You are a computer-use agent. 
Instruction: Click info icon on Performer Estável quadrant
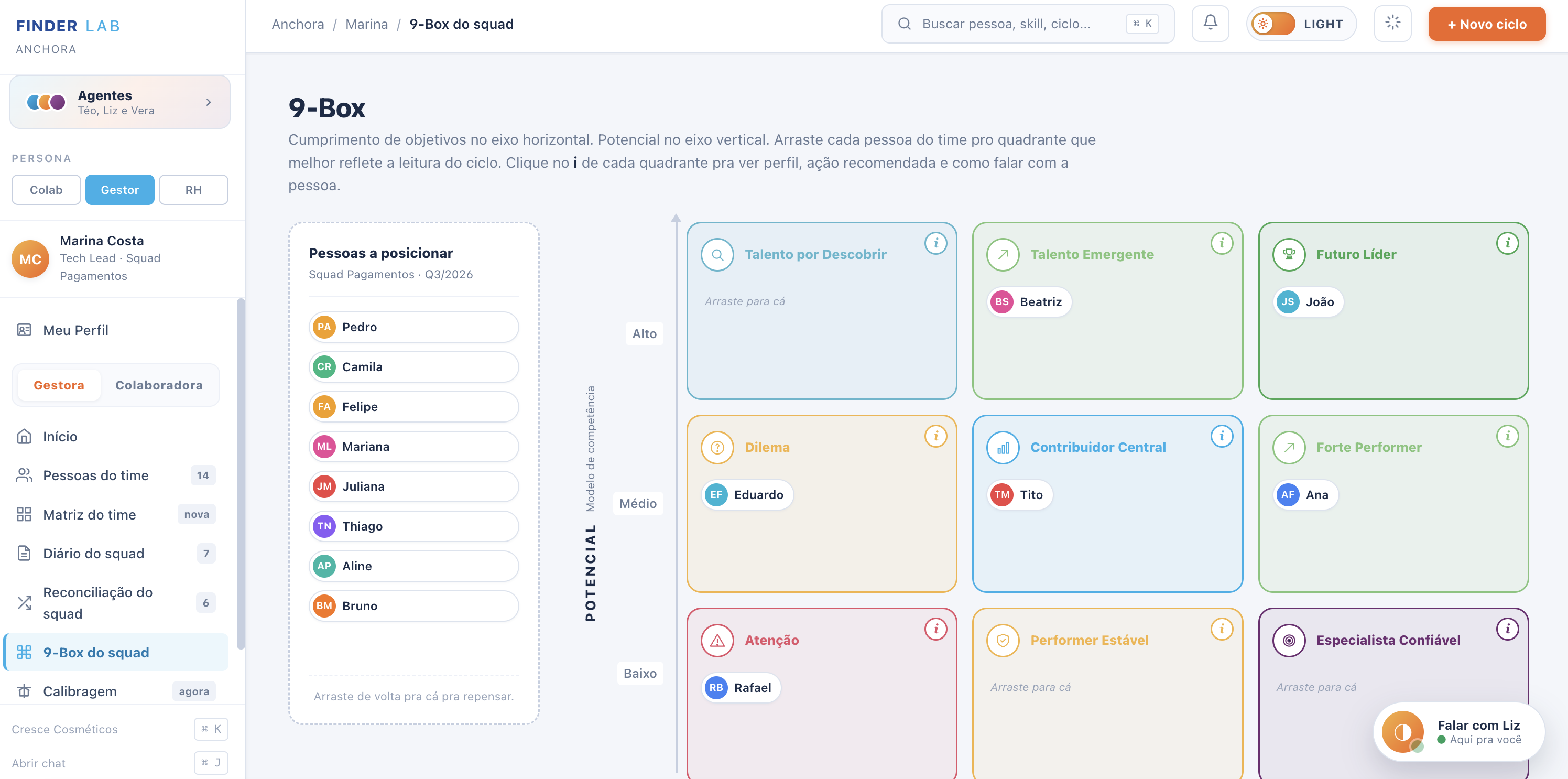click(x=1221, y=629)
